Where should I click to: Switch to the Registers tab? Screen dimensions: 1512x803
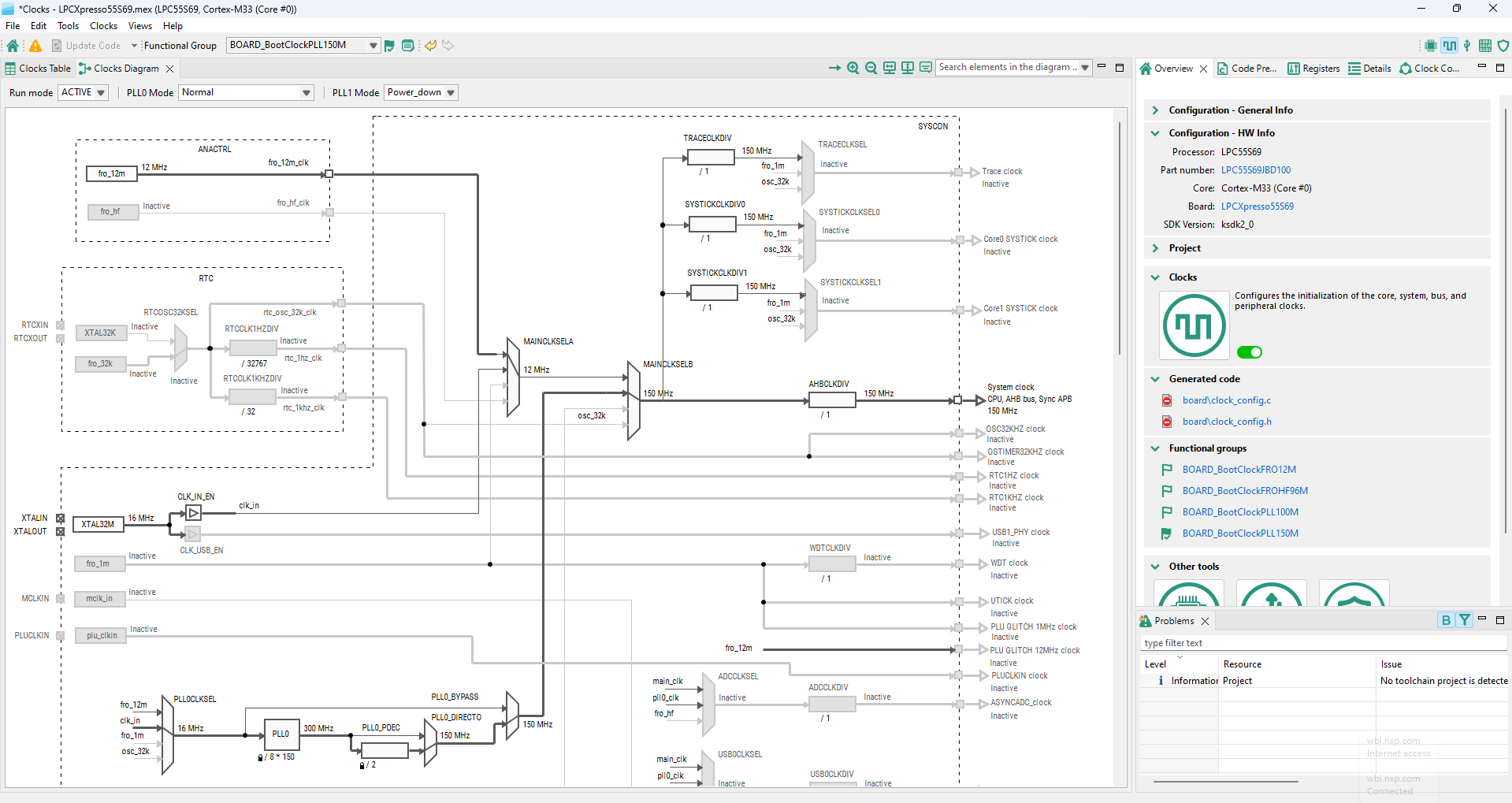click(1313, 69)
